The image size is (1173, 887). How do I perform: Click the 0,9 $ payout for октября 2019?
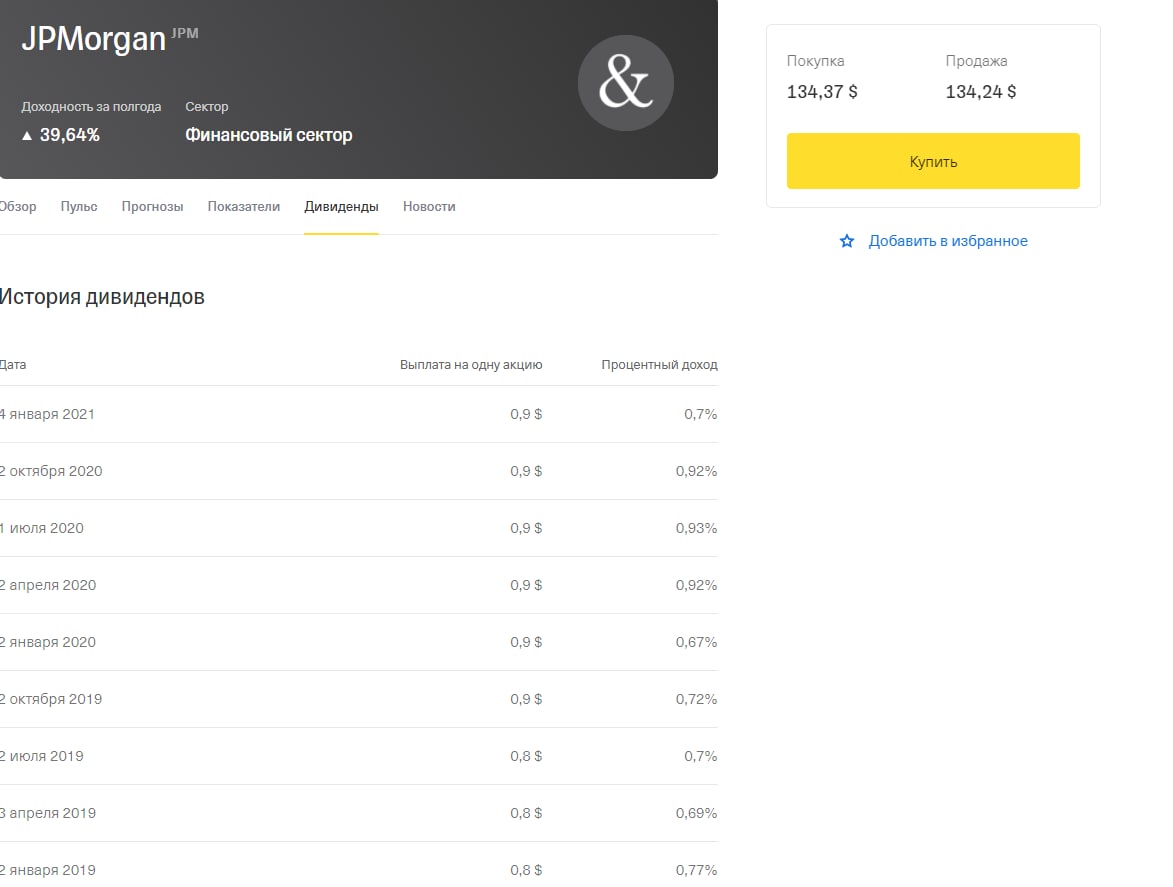click(526, 699)
